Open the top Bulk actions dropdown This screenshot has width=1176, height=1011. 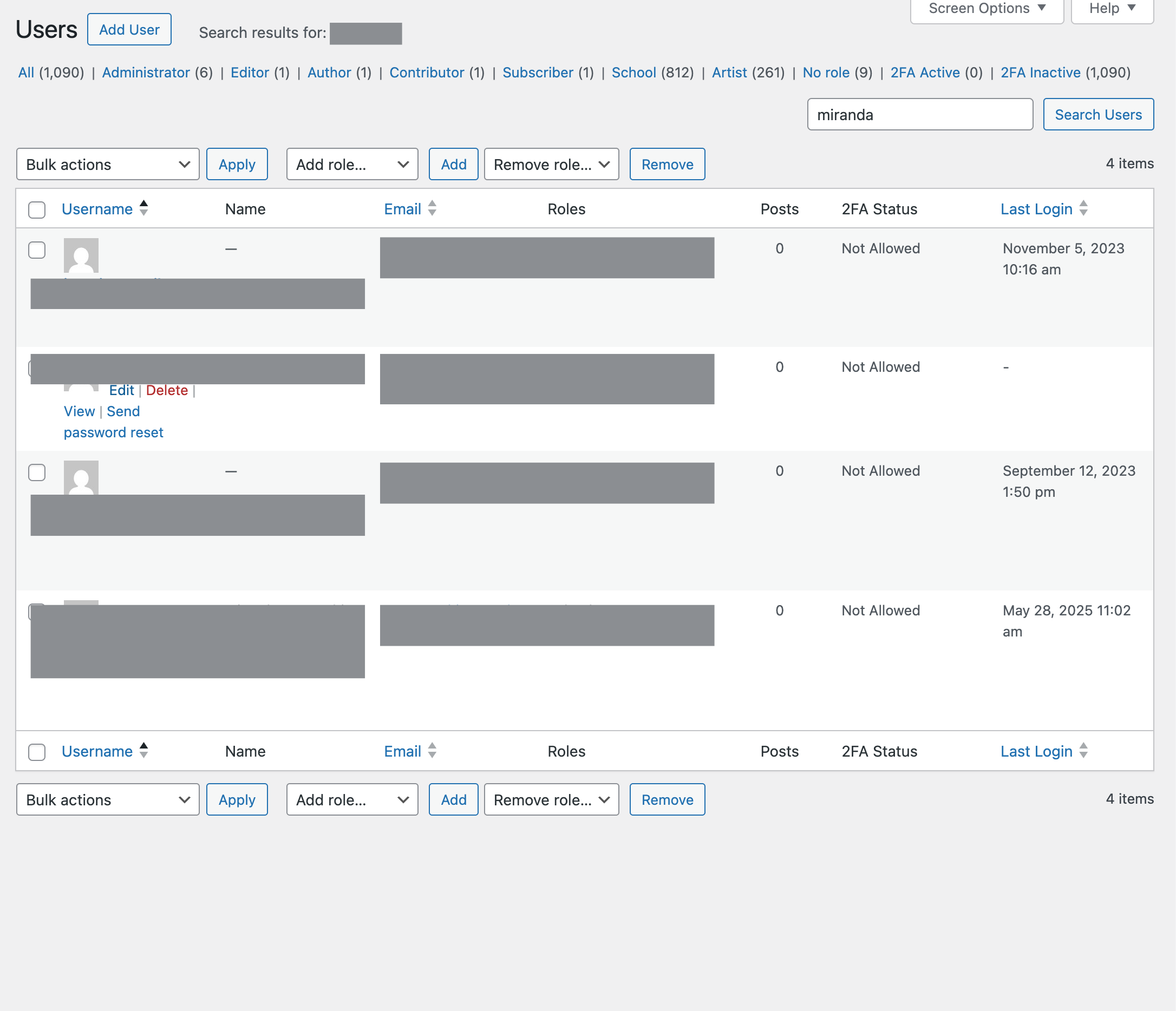click(108, 165)
